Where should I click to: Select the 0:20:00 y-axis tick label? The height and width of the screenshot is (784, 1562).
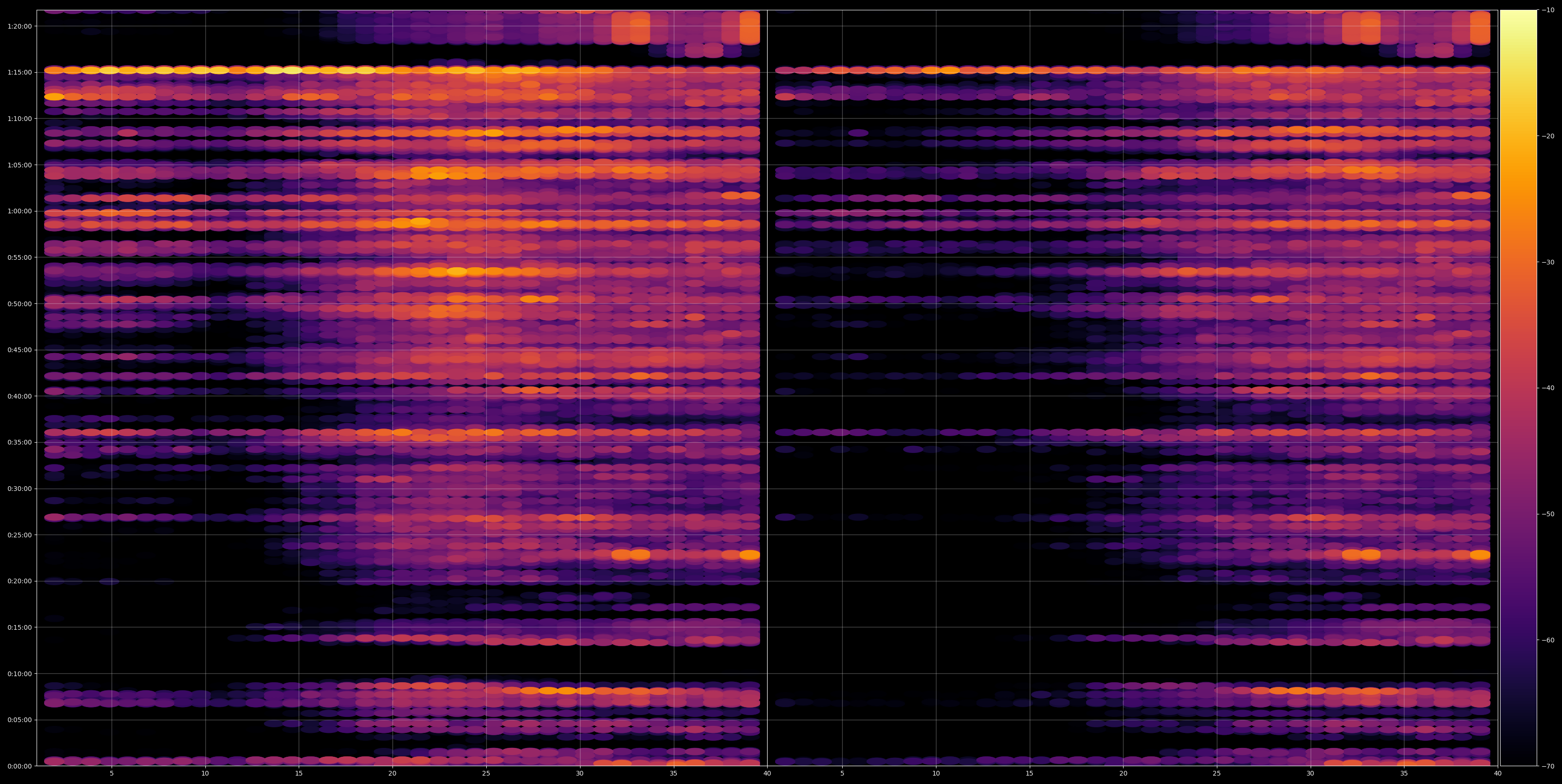(x=19, y=581)
